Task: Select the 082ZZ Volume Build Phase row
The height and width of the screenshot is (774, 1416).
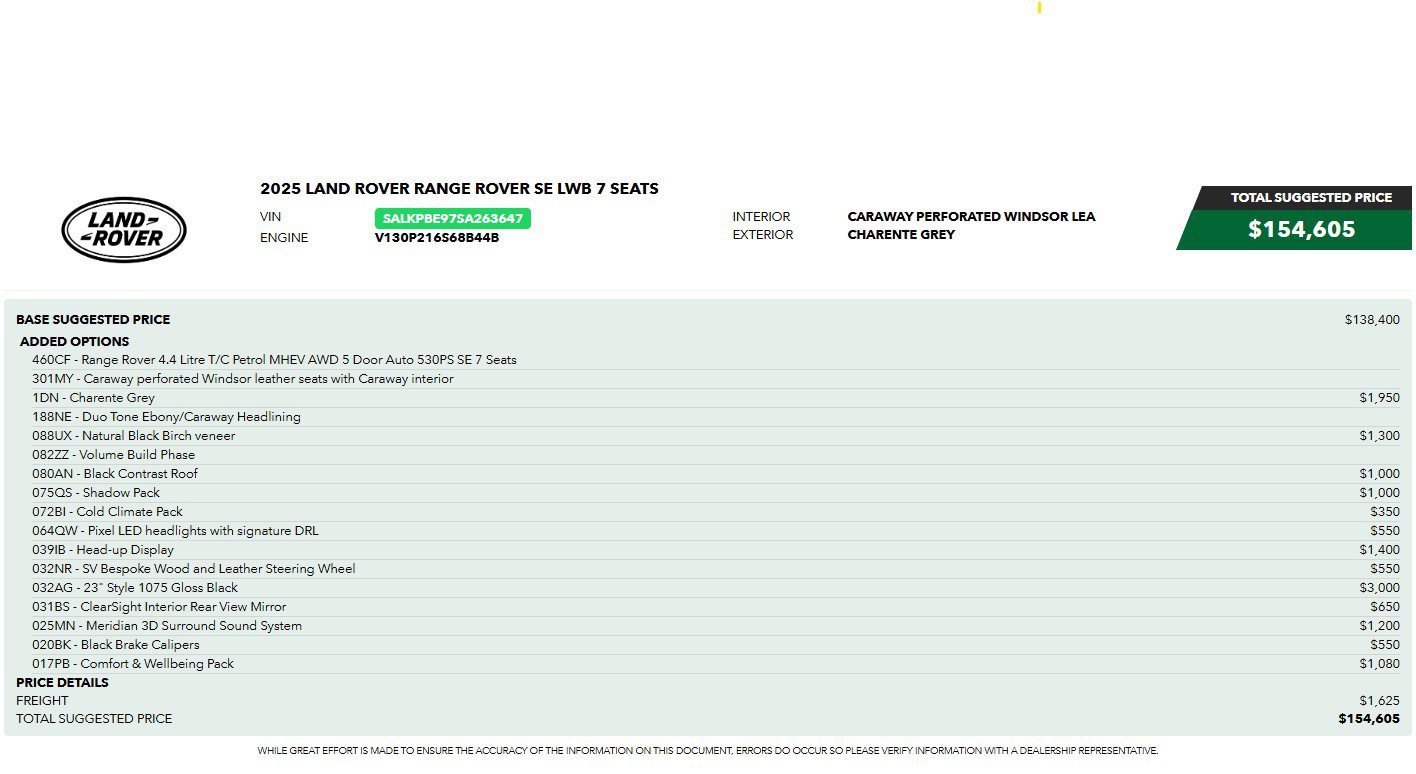Action: [x=715, y=455]
